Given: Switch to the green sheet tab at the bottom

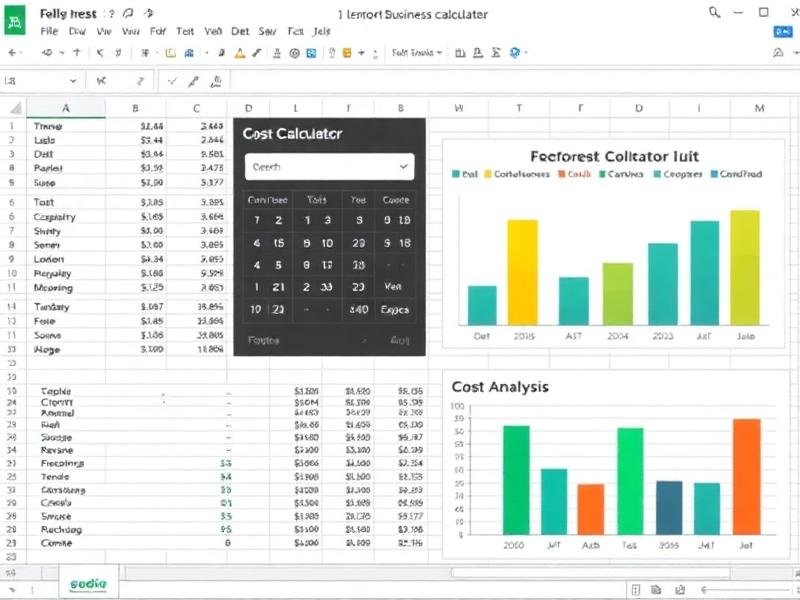Looking at the screenshot, I should tap(88, 583).
